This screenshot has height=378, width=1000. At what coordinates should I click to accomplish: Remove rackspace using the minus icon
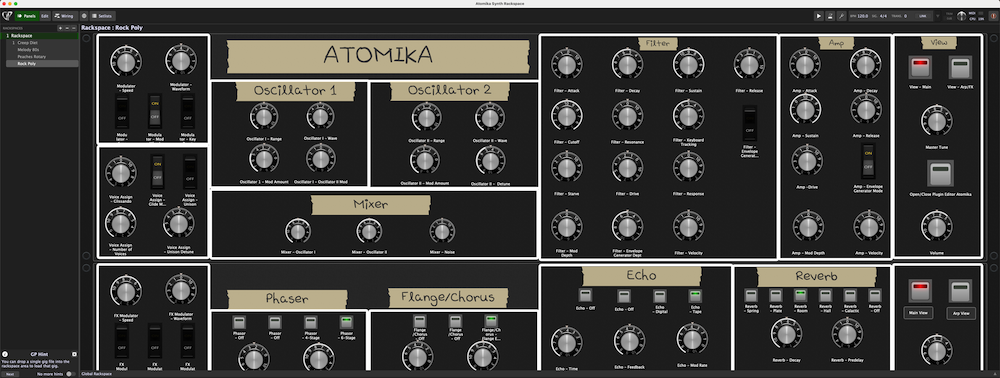pyautogui.click(x=66, y=28)
